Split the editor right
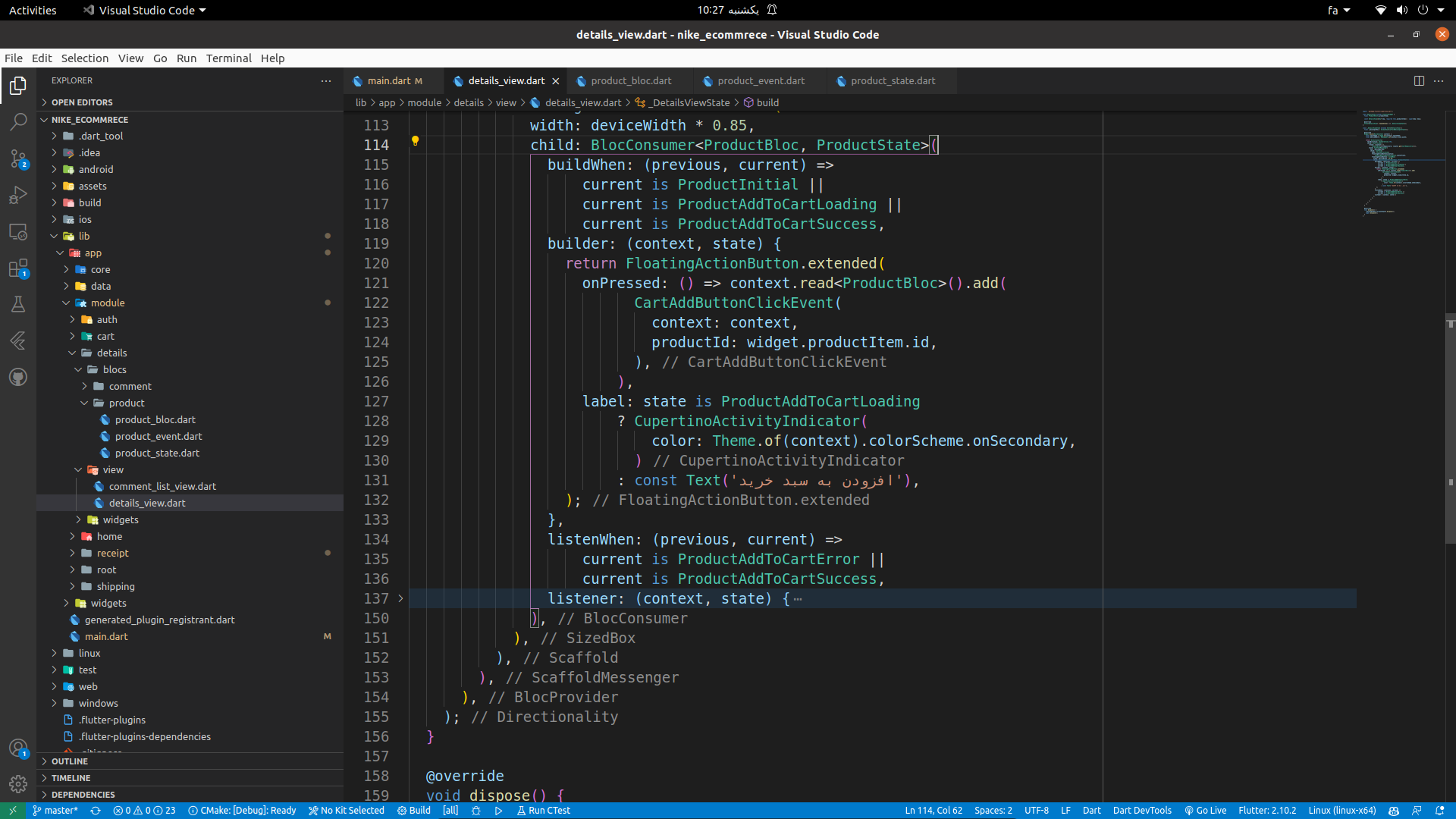The height and width of the screenshot is (819, 1456). 1419,80
